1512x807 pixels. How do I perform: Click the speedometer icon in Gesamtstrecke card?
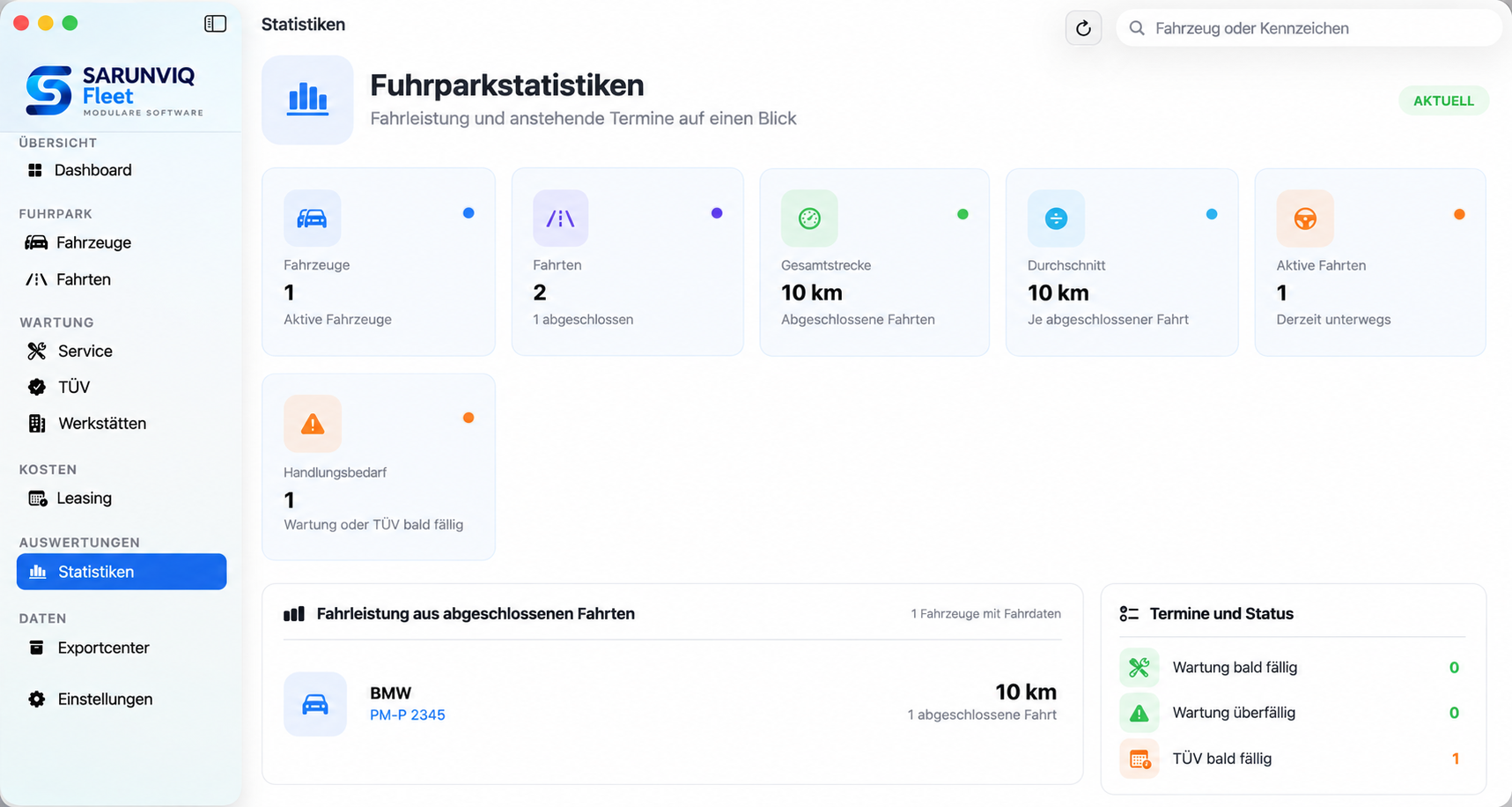pyautogui.click(x=809, y=218)
